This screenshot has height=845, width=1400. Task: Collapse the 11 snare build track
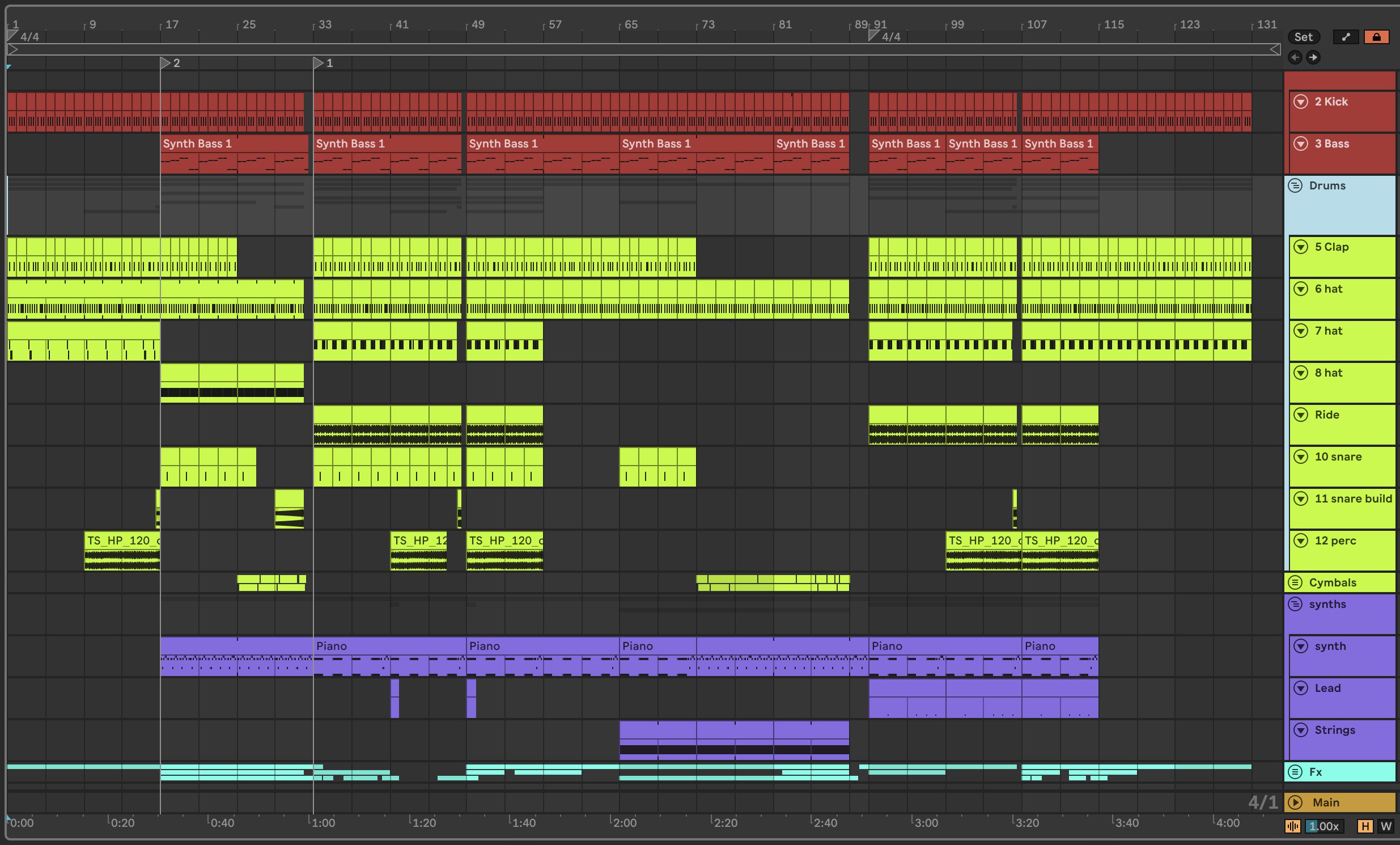[1301, 498]
